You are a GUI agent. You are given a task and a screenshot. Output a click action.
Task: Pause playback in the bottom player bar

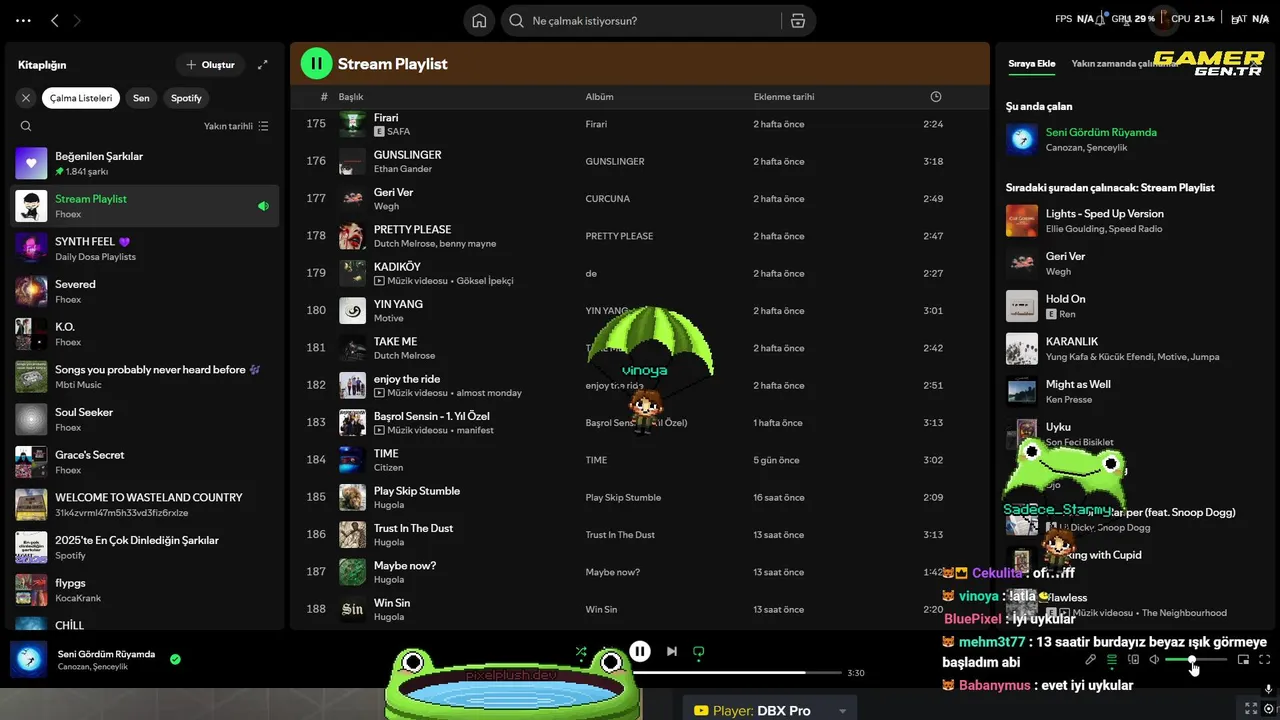coord(640,651)
